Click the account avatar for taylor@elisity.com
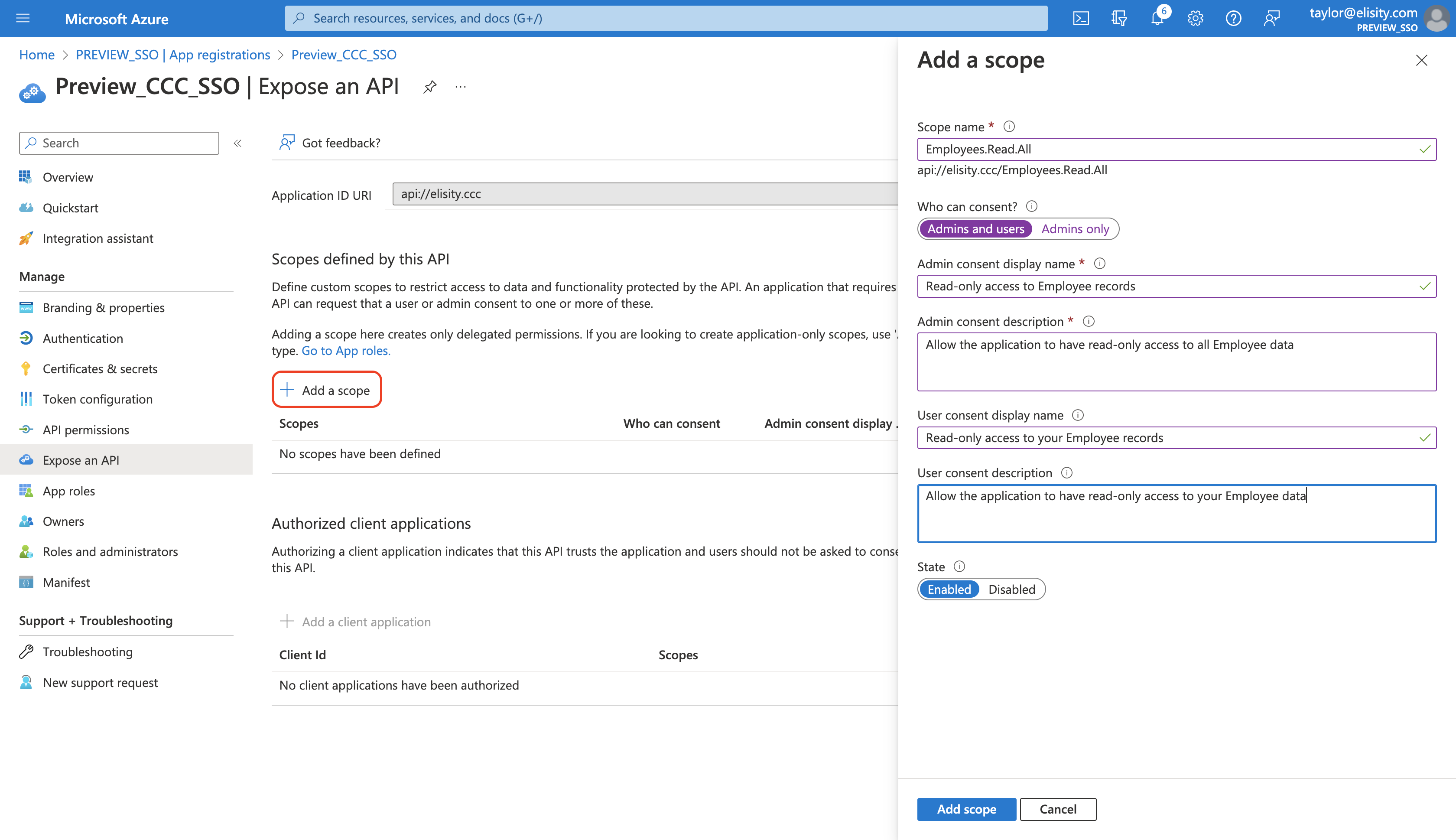Screen dimensions: 1456x840 click(1437, 19)
